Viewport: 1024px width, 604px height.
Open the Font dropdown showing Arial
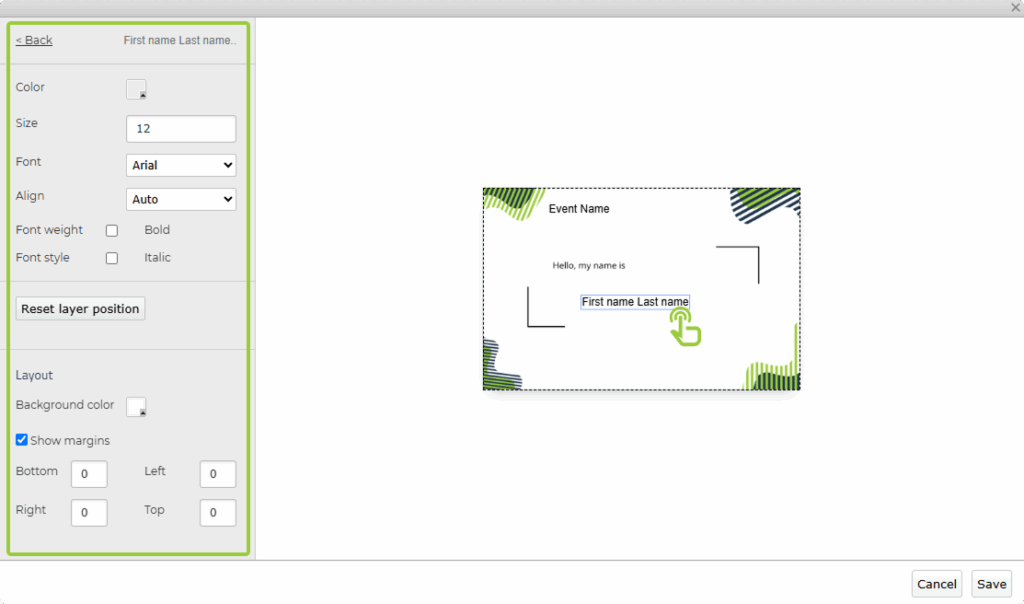181,165
